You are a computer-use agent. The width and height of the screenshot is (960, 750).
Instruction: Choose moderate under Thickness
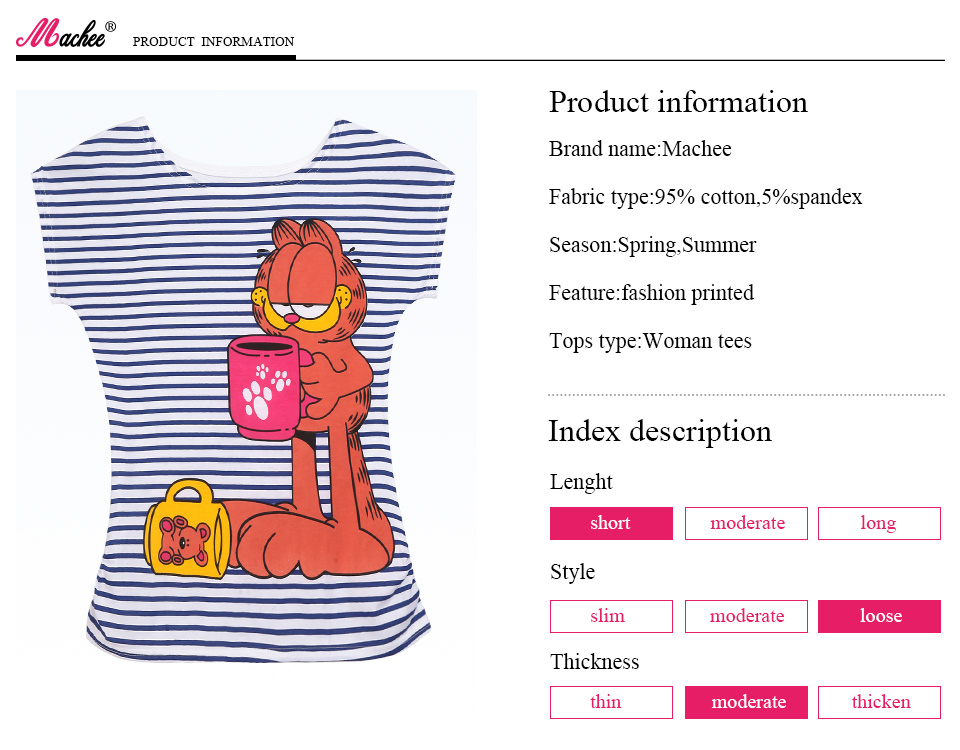pos(746,702)
